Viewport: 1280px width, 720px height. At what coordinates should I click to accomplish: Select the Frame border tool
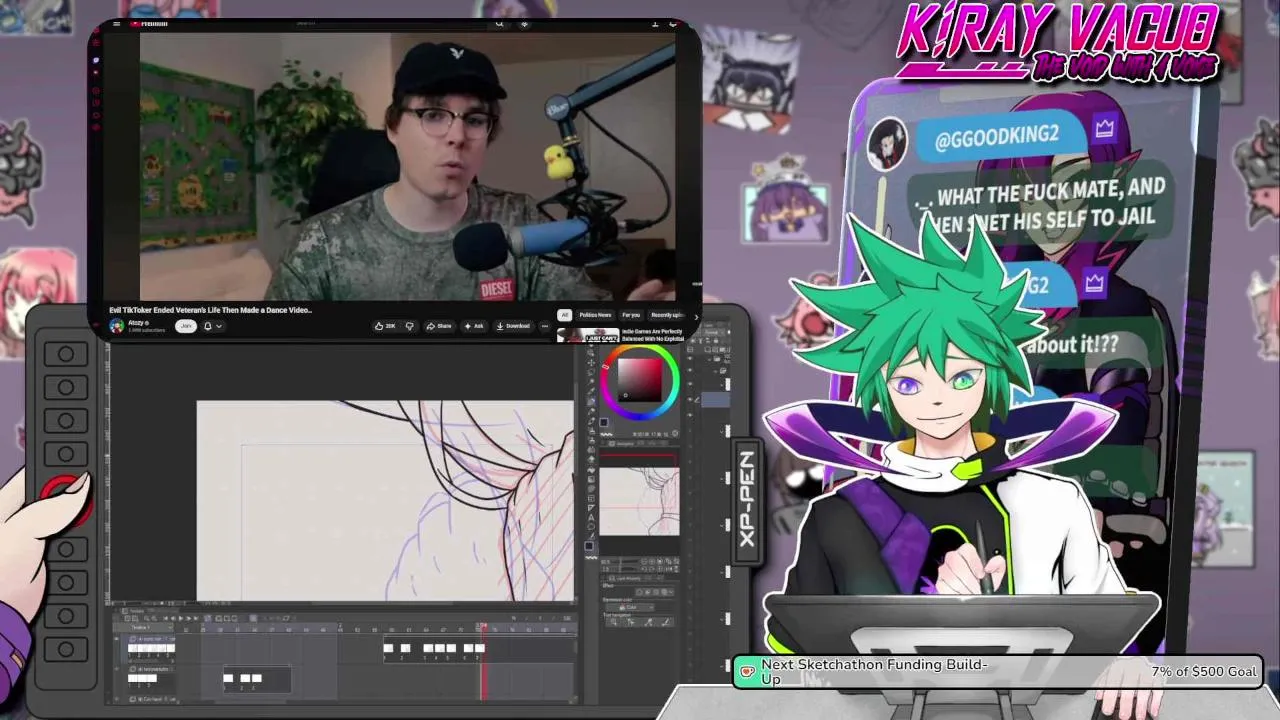[591, 498]
